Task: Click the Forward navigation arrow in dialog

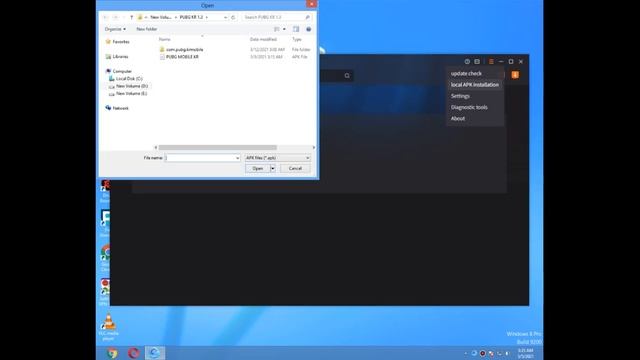Action: pos(116,17)
